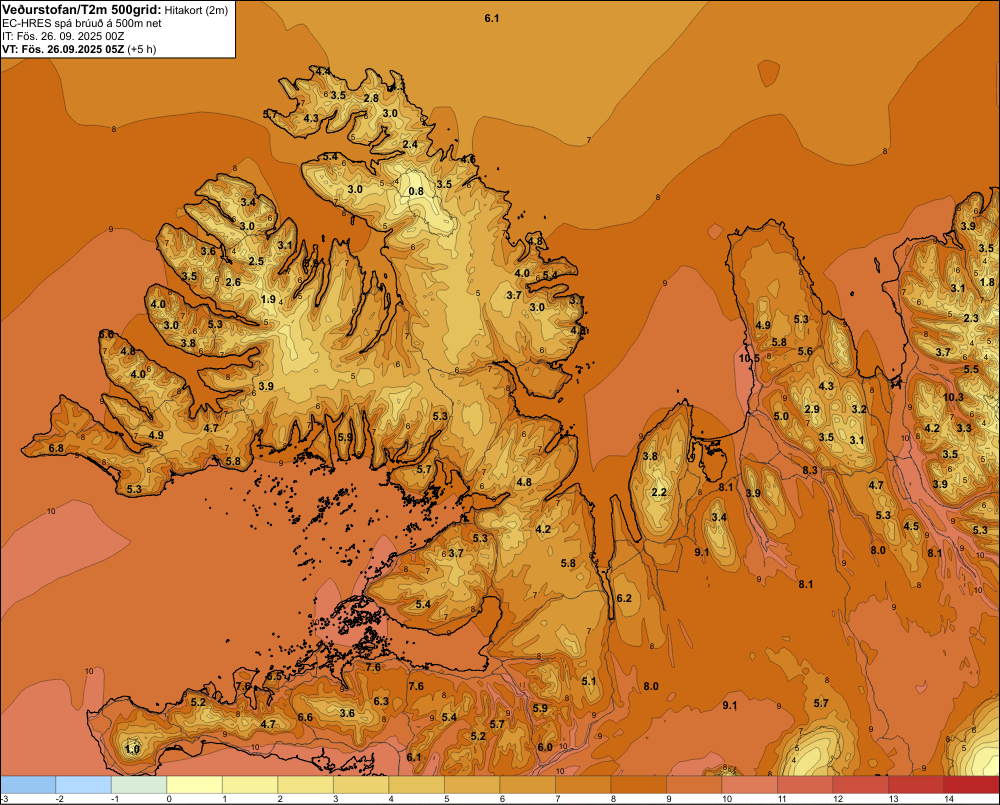Click the temperature value 1.0 on the map
Viewport: 1000px width, 805px height.
[x=133, y=749]
